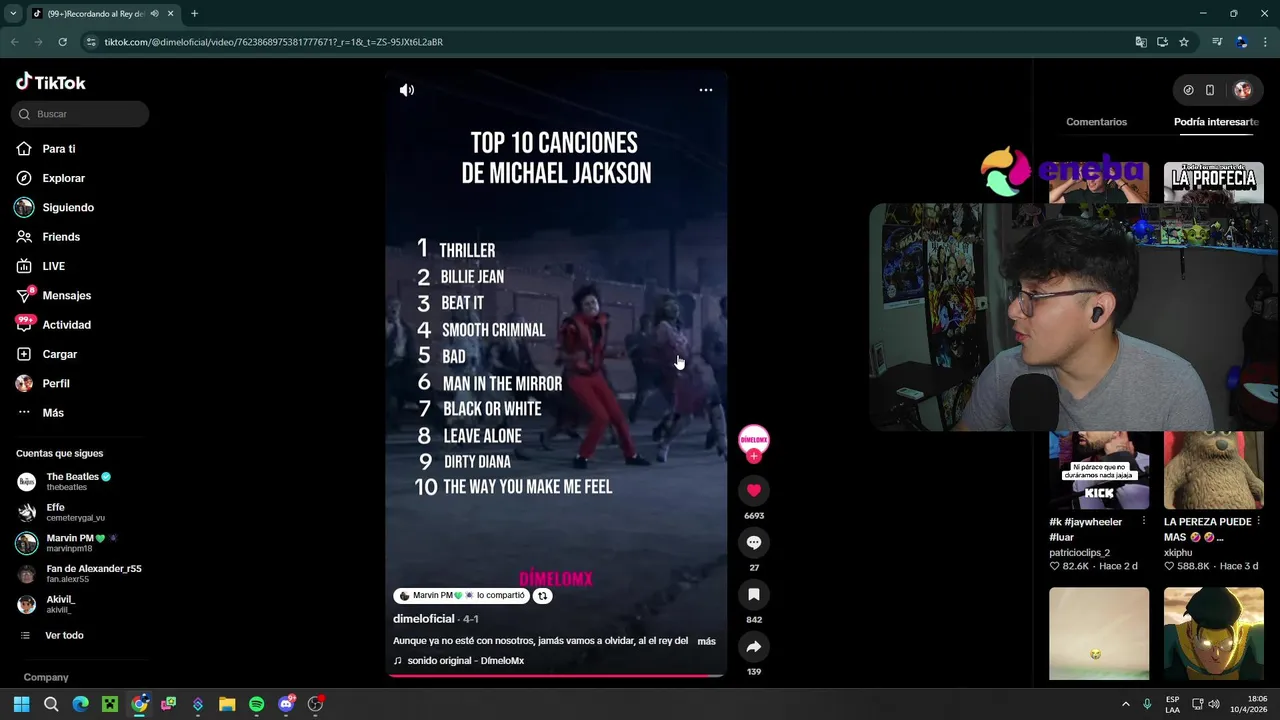Viewport: 1280px width, 720px height.
Task: Mute the TikTok video sound
Action: [x=407, y=90]
